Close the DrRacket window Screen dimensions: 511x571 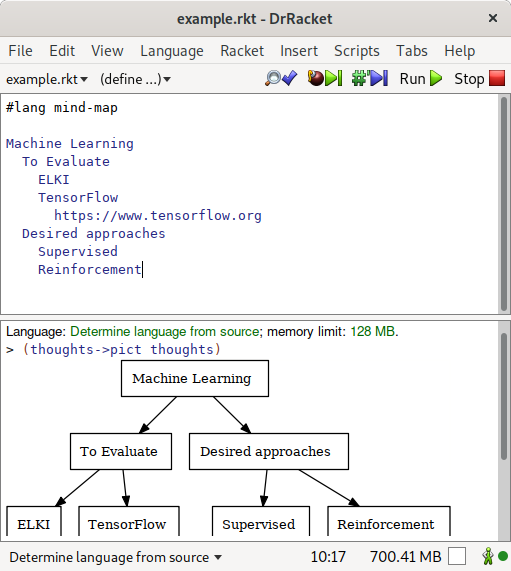493,18
